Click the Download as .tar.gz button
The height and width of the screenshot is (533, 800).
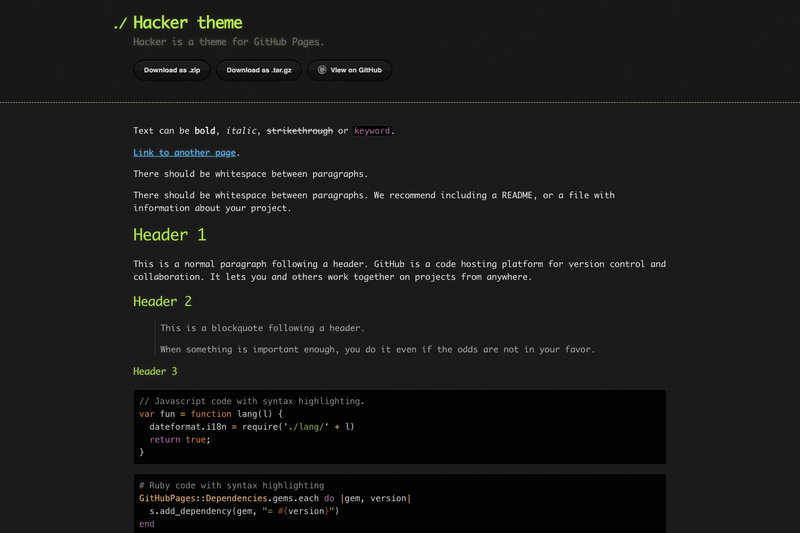point(259,70)
